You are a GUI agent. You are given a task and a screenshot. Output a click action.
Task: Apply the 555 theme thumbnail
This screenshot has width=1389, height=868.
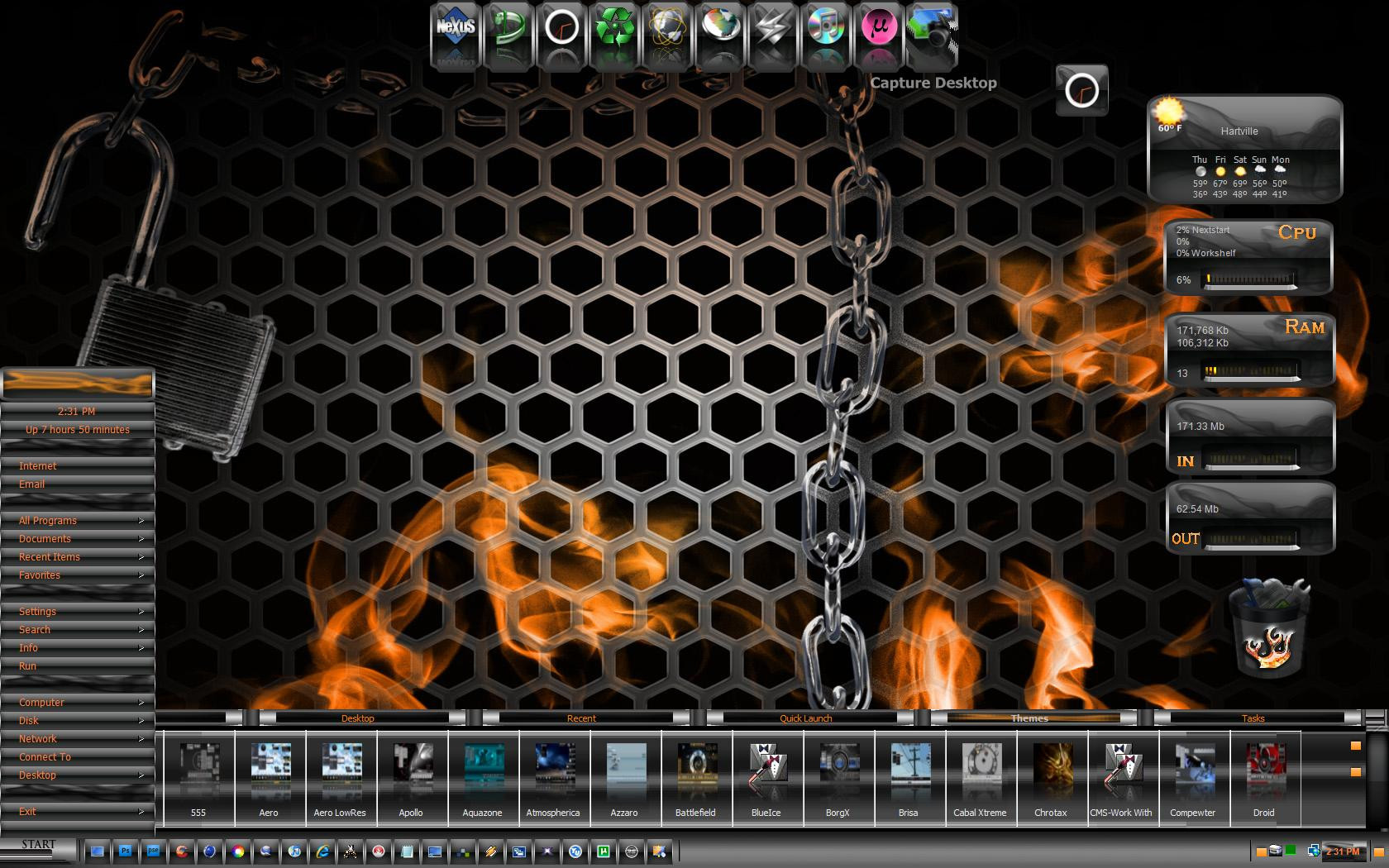[198, 778]
